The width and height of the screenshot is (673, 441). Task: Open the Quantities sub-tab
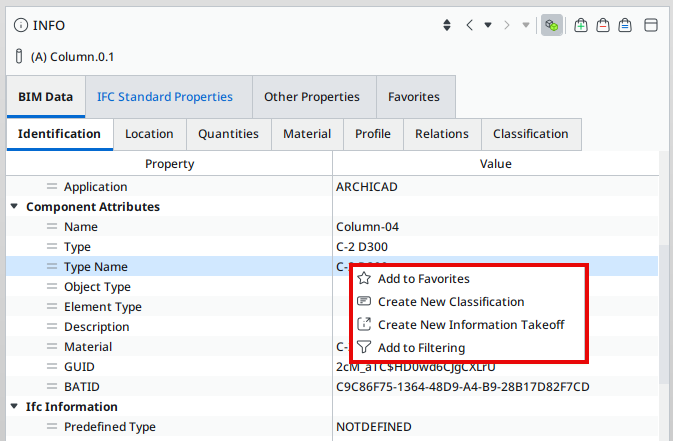point(228,134)
